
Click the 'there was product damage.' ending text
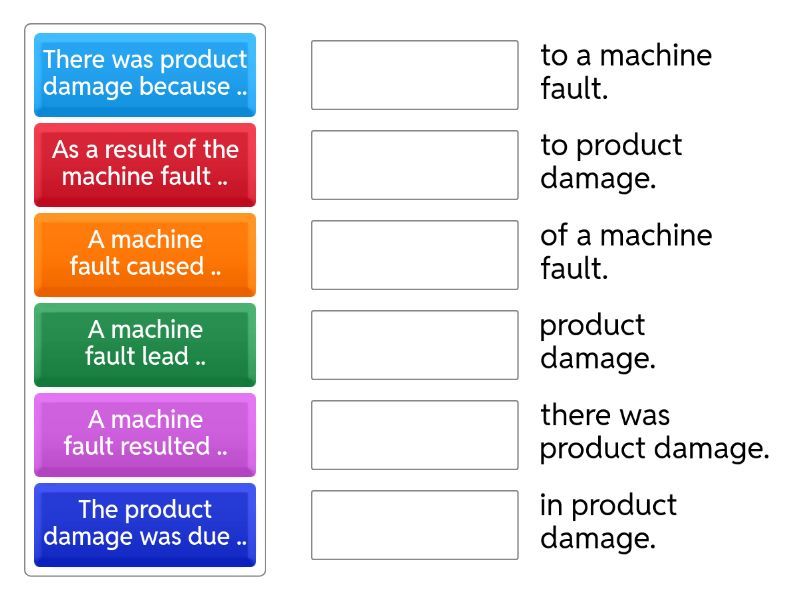(654, 432)
